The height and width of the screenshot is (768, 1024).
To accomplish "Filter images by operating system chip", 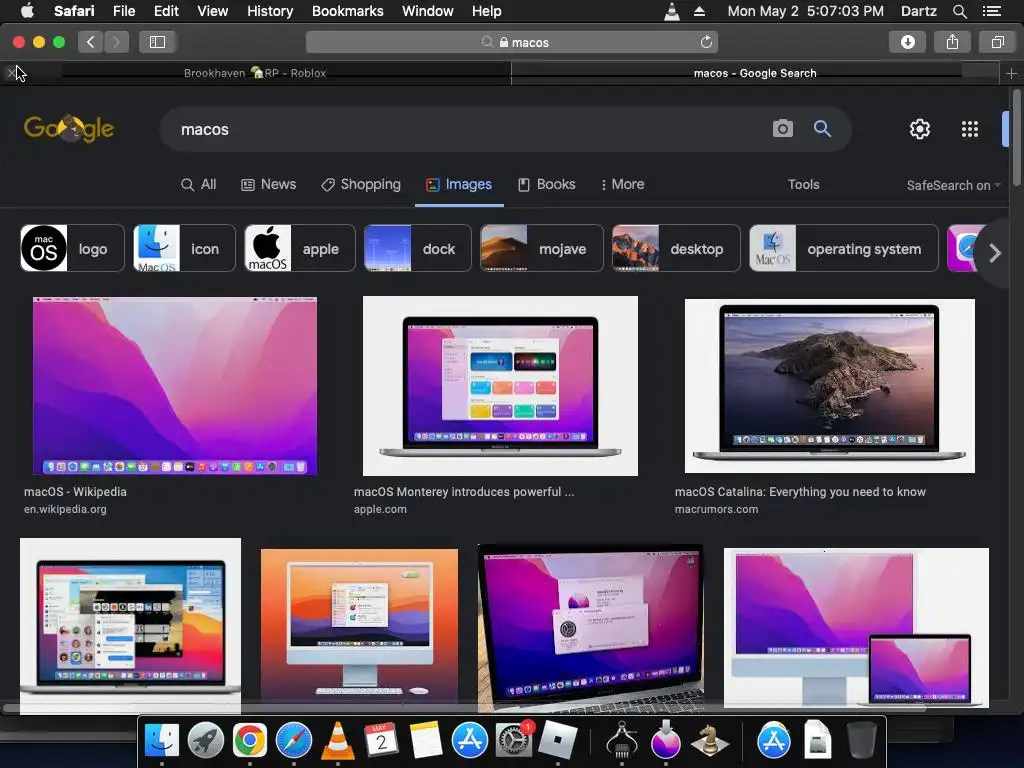I will pyautogui.click(x=844, y=248).
